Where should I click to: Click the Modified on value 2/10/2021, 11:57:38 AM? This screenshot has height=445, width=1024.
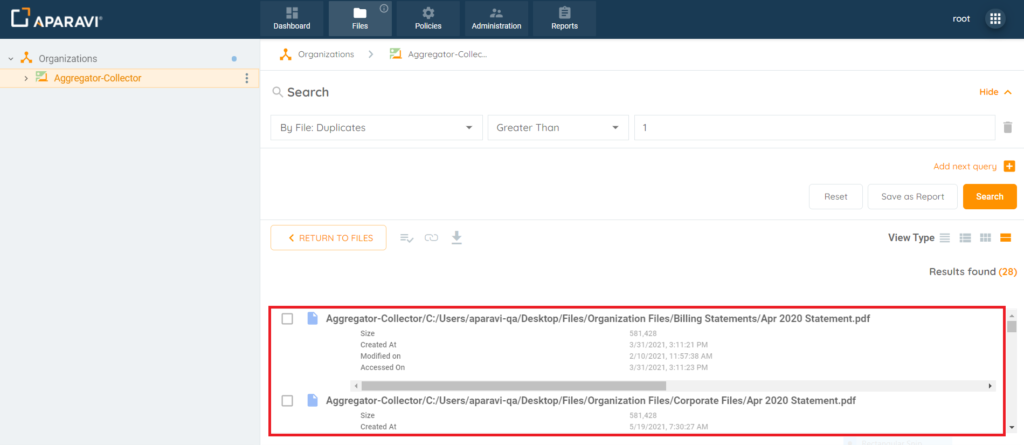pos(672,356)
